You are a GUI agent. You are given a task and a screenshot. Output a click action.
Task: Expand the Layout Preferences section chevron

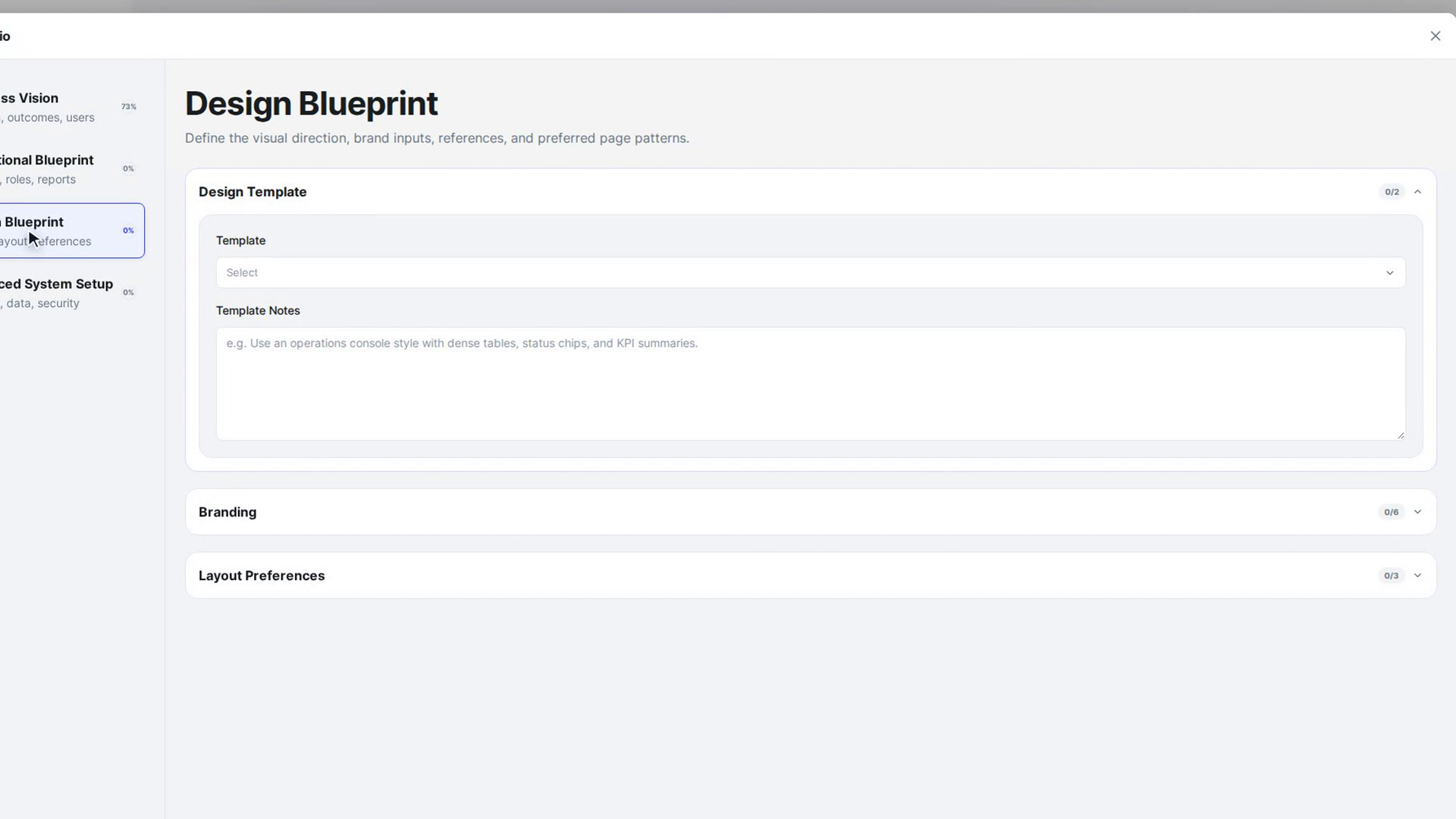coord(1417,576)
